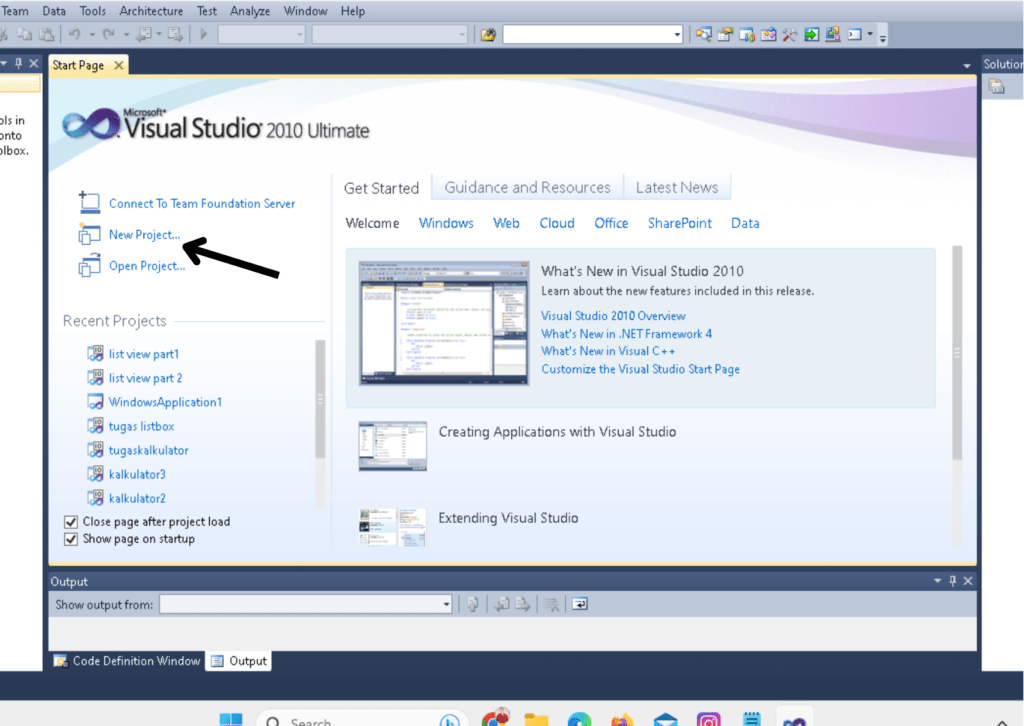Open Output panel window position menu
The image size is (1024, 726).
pos(938,581)
